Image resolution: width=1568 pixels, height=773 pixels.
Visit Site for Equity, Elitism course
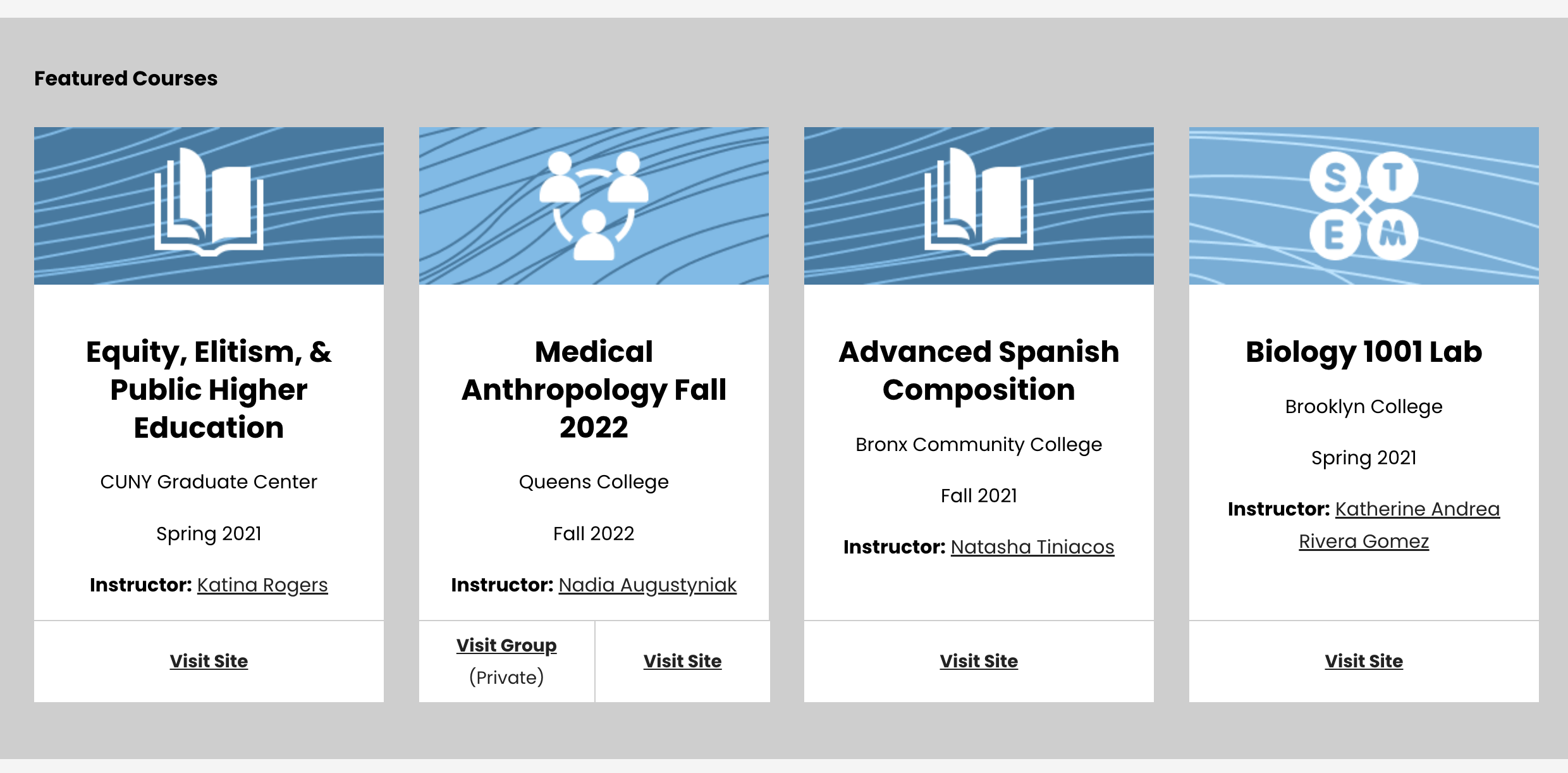pyautogui.click(x=209, y=661)
